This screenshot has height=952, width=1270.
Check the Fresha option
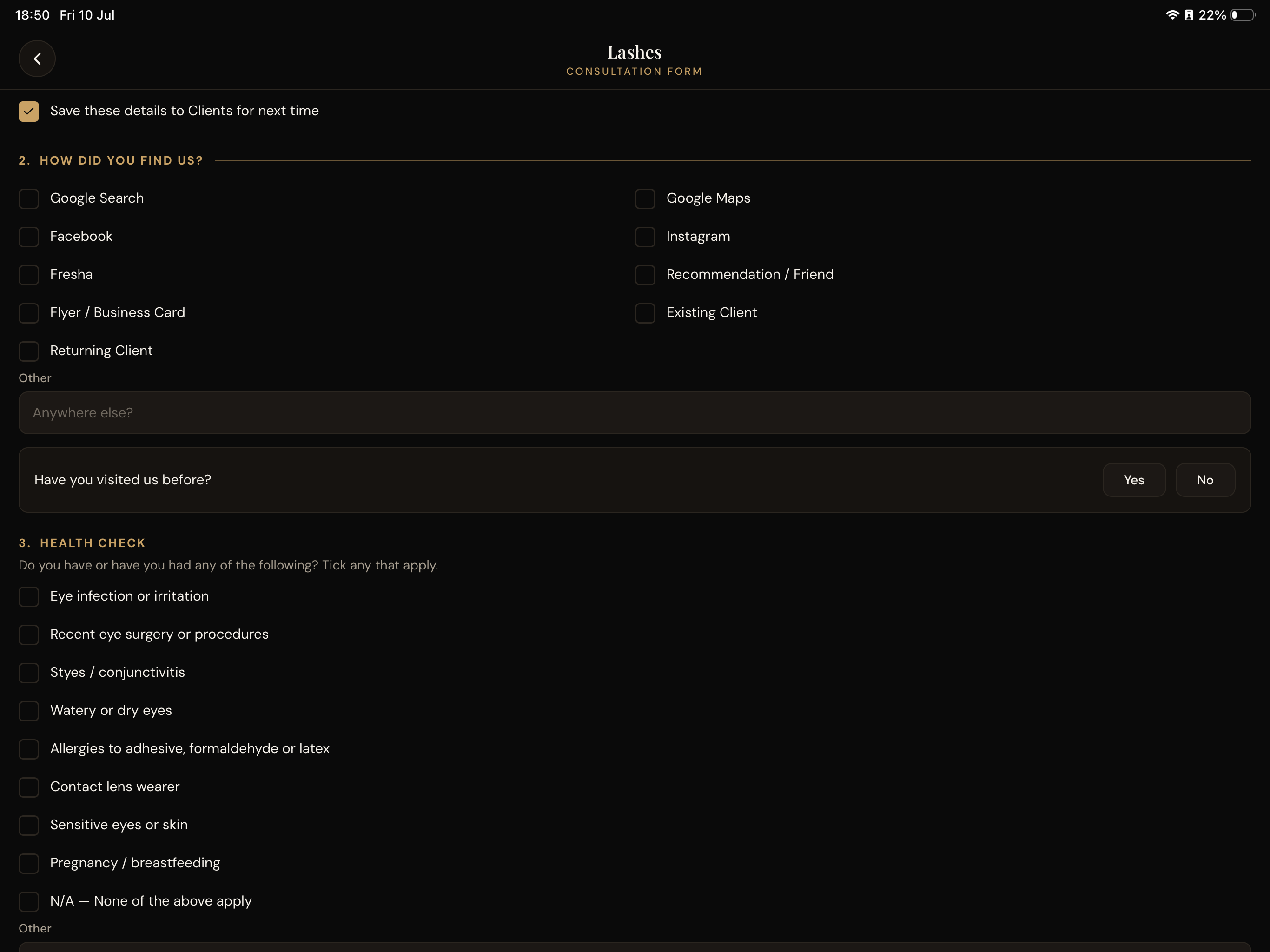(x=29, y=275)
